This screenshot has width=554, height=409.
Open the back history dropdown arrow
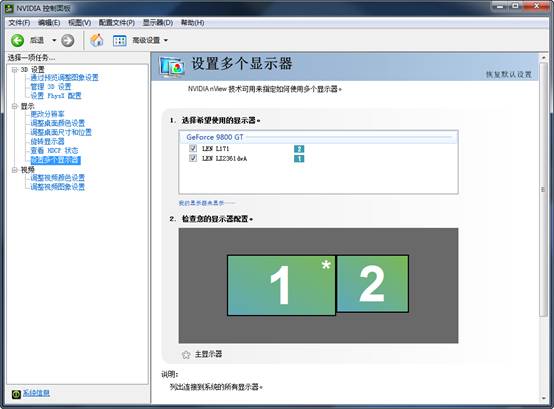pyautogui.click(x=54, y=40)
